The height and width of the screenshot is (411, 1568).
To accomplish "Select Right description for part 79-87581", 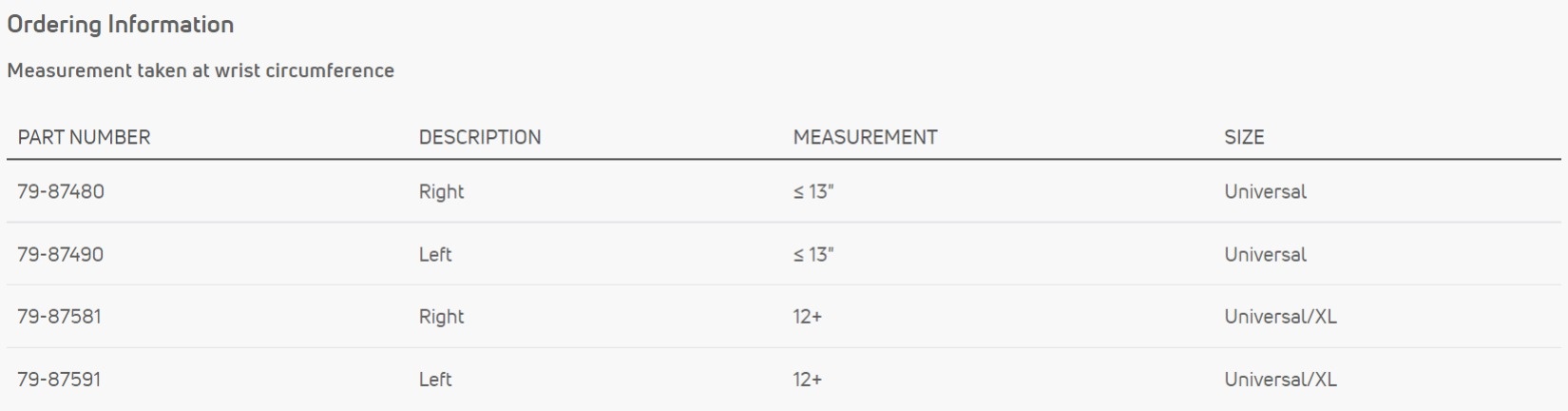I will coord(441,316).
